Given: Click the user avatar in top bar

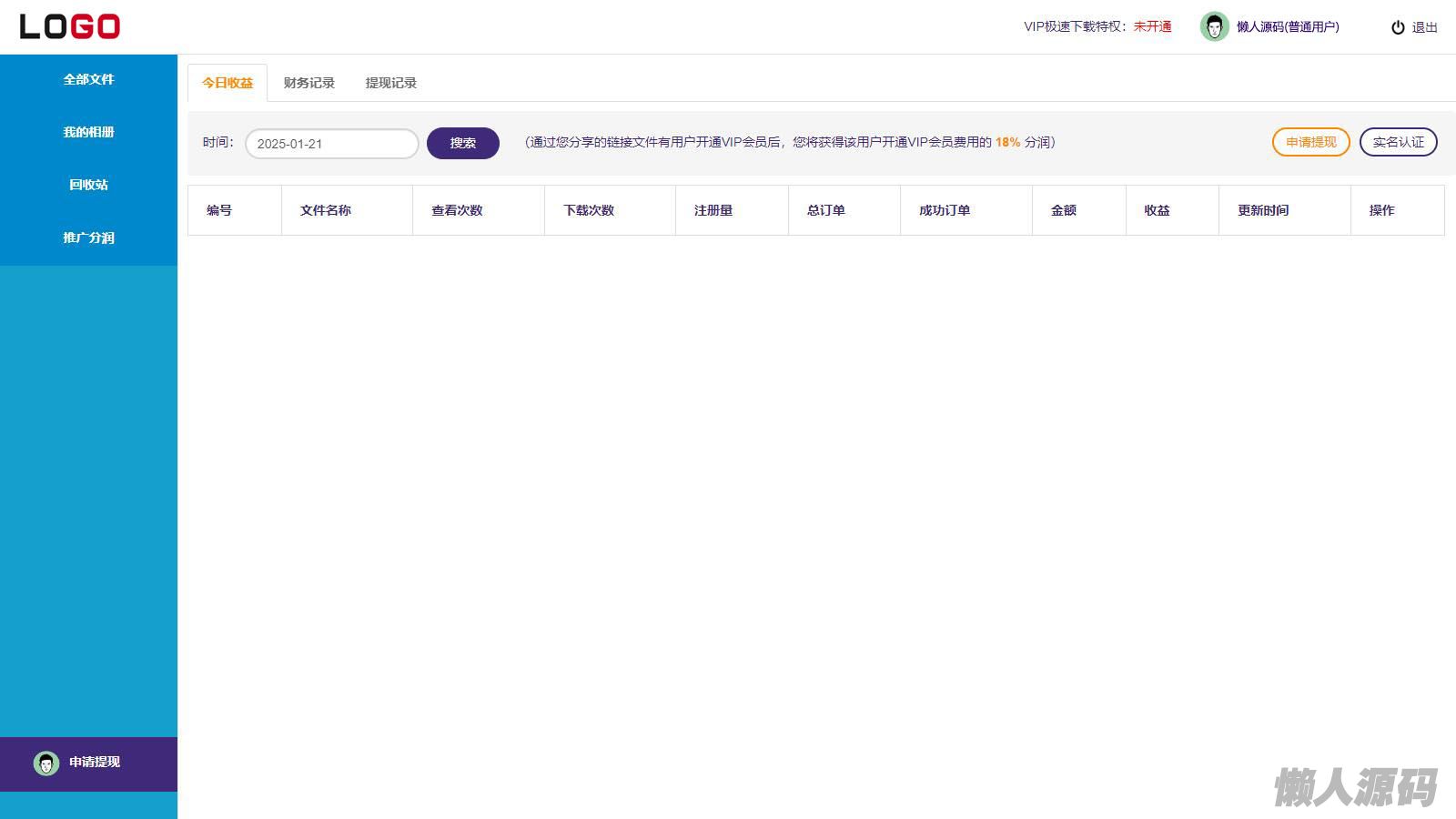Looking at the screenshot, I should tap(1214, 27).
